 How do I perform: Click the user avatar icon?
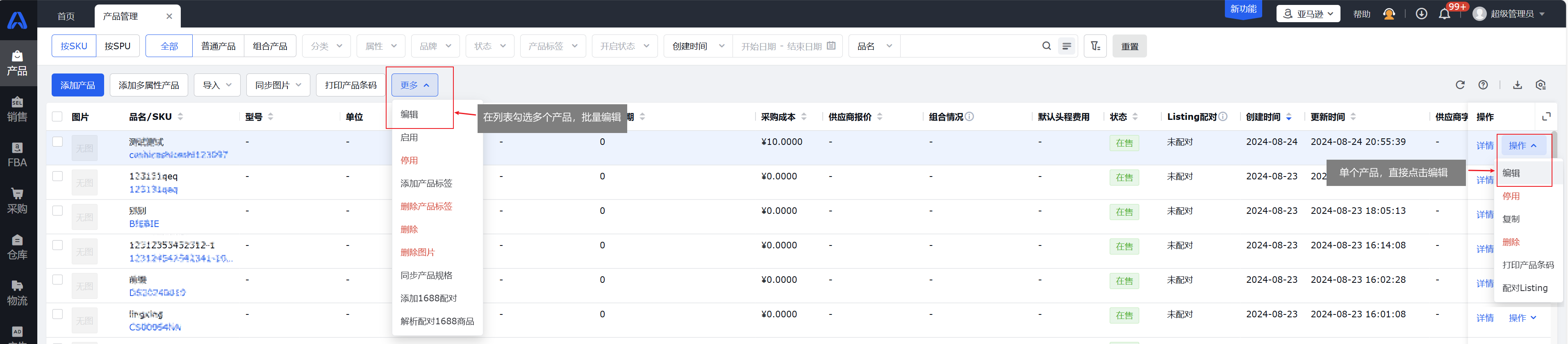[x=1480, y=14]
